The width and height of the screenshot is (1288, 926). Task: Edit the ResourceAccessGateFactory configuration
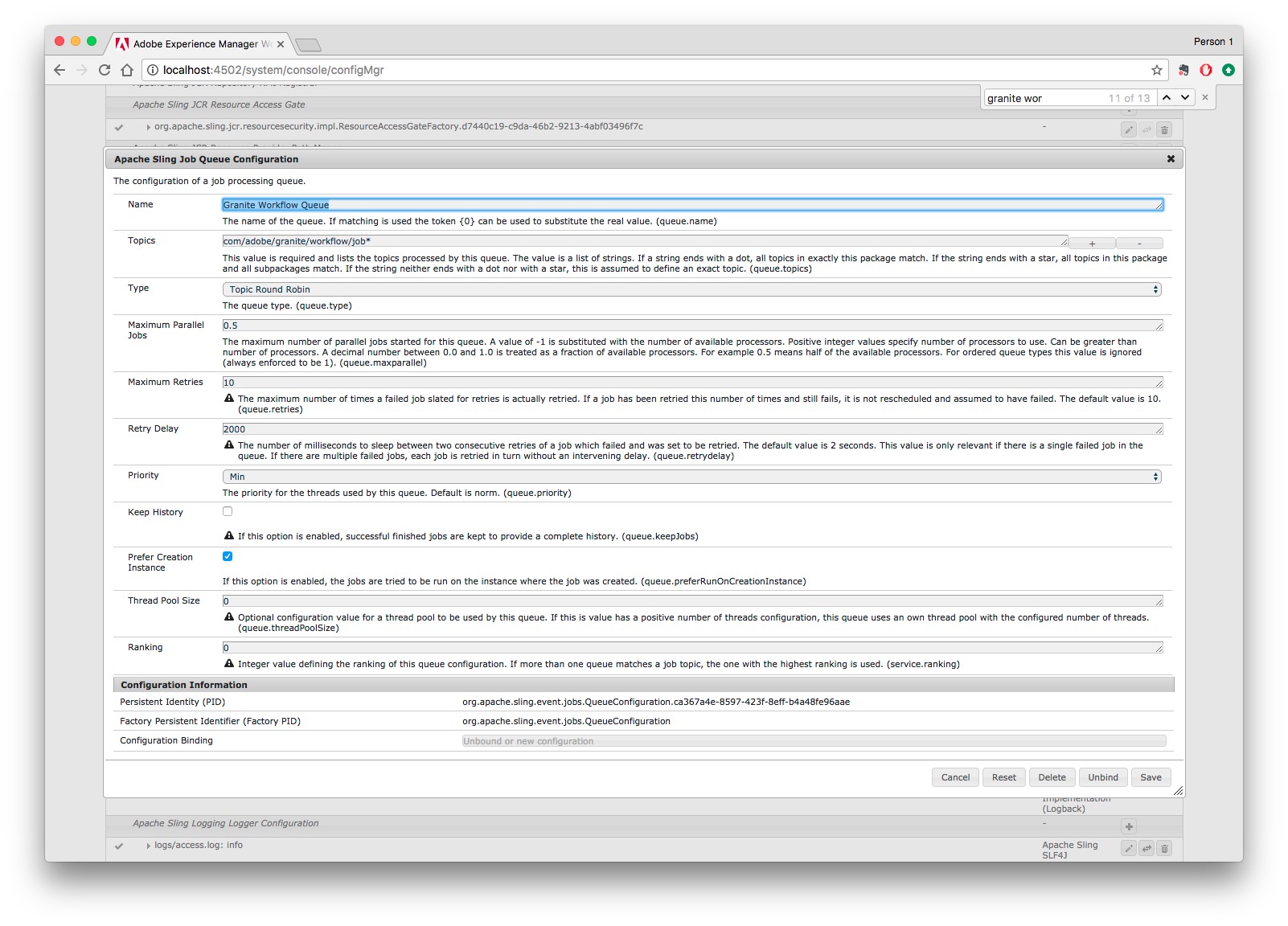point(1129,129)
